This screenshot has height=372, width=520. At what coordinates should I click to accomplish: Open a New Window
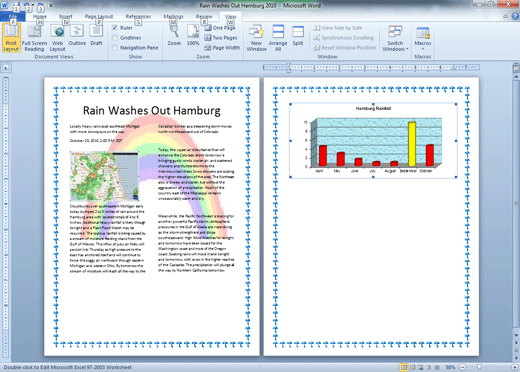coord(256,38)
